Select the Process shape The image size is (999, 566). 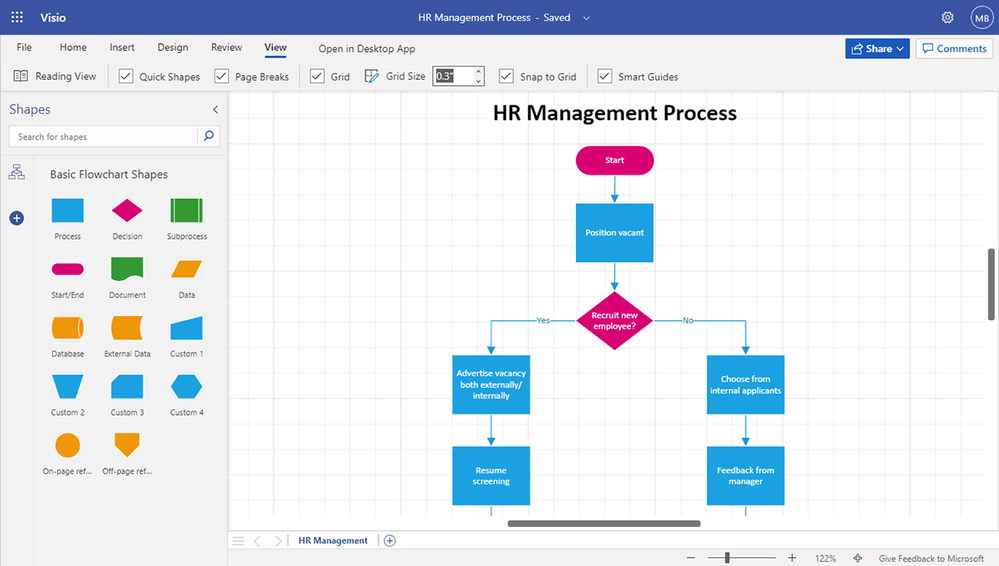click(68, 210)
